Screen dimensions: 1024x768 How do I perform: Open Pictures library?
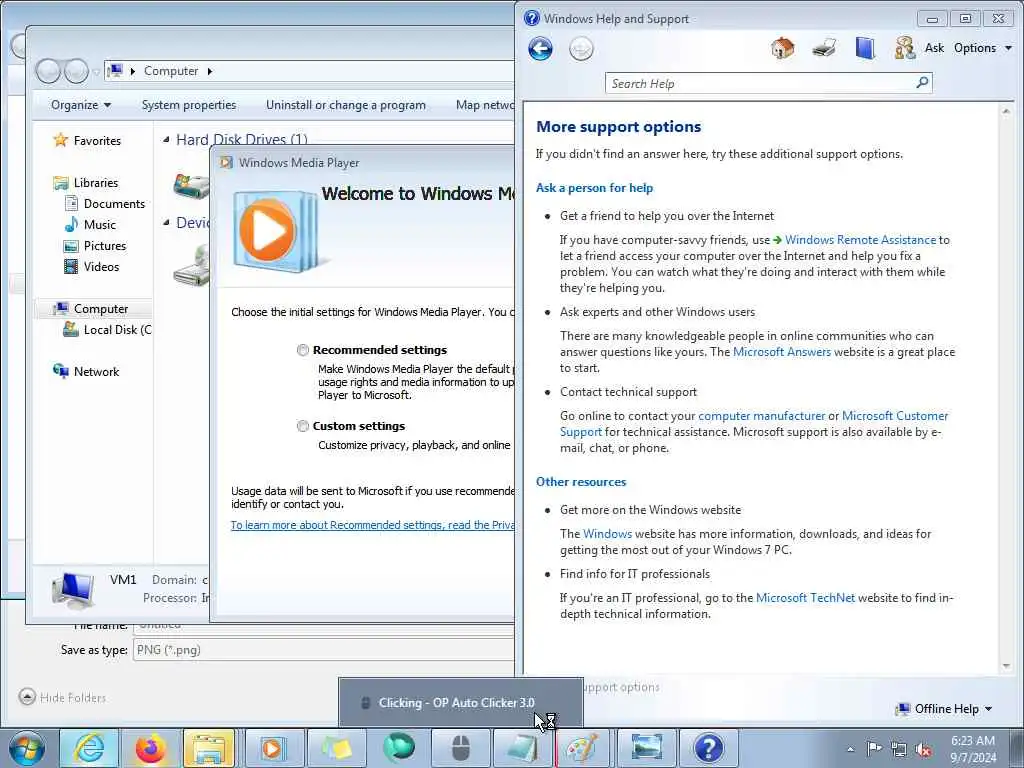tap(104, 246)
